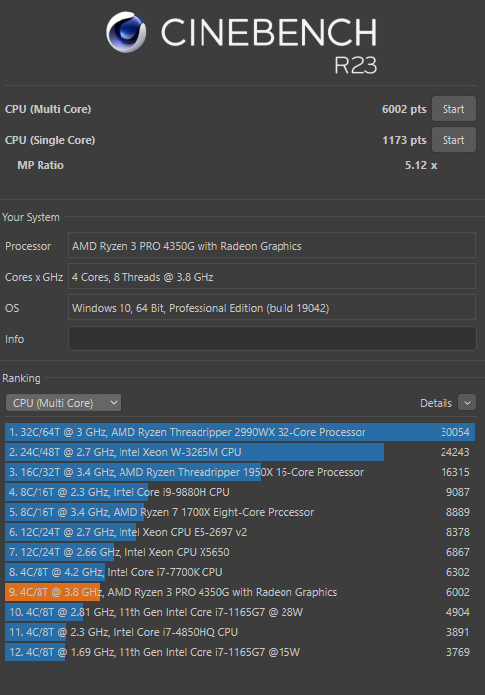The image size is (485, 695).
Task: Expand the Details dropdown arrow
Action: pos(467,403)
